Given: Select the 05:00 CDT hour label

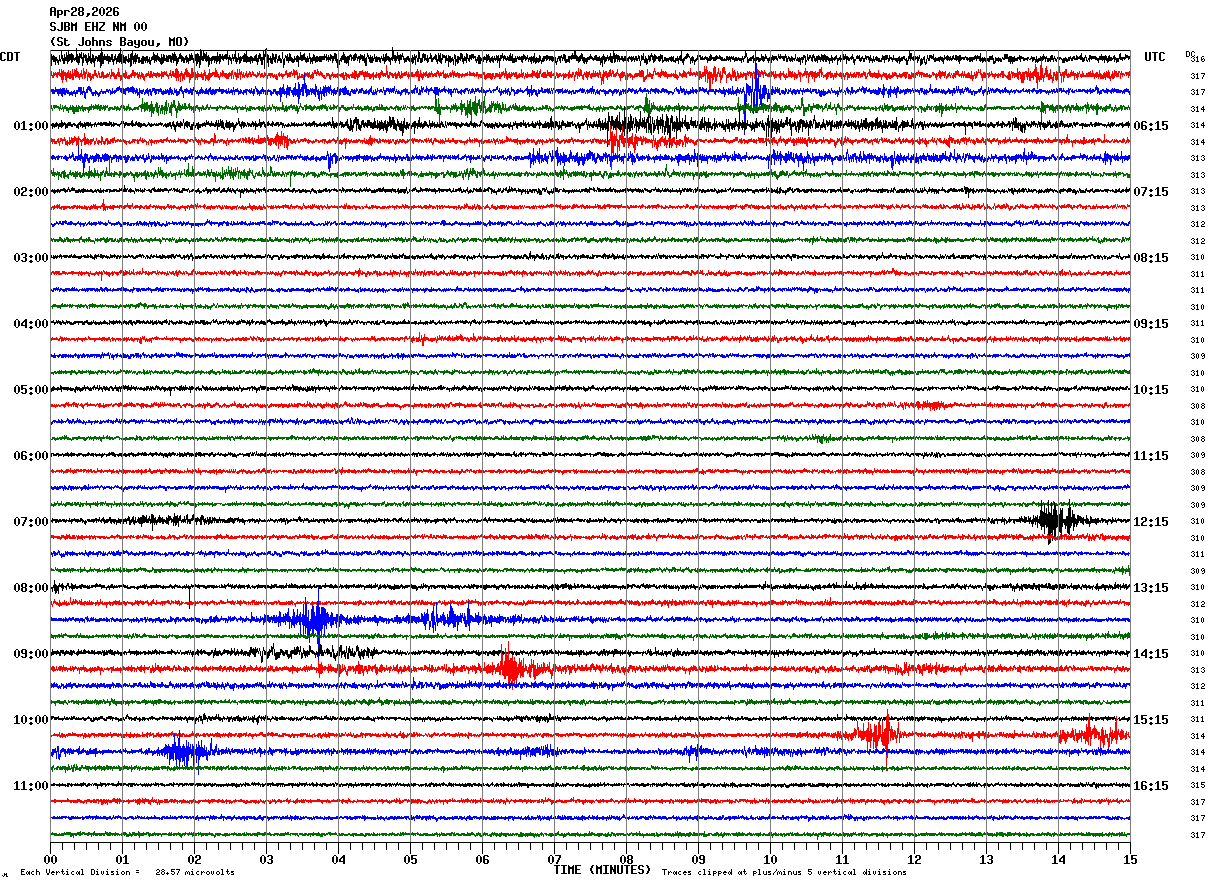Looking at the screenshot, I should coord(31,390).
